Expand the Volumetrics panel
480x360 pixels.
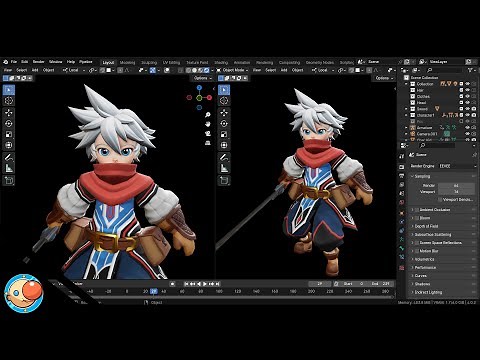(412, 259)
